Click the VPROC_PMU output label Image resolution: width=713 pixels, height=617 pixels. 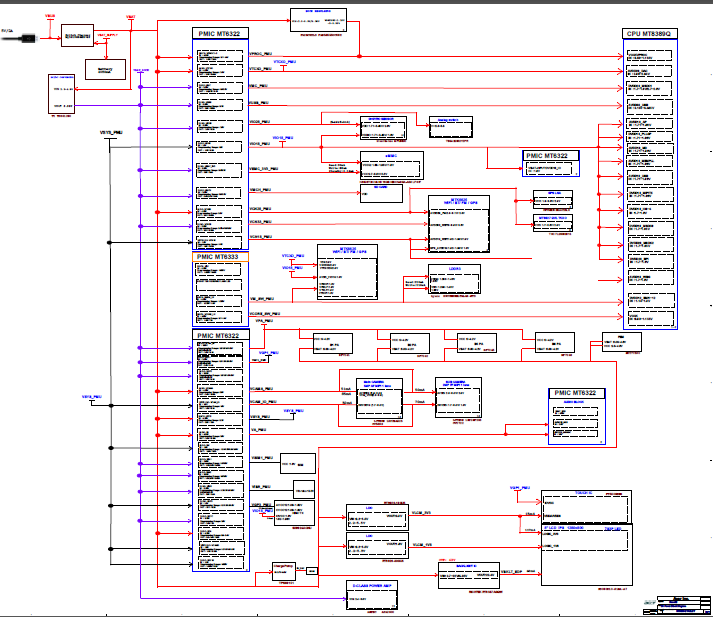click(261, 54)
